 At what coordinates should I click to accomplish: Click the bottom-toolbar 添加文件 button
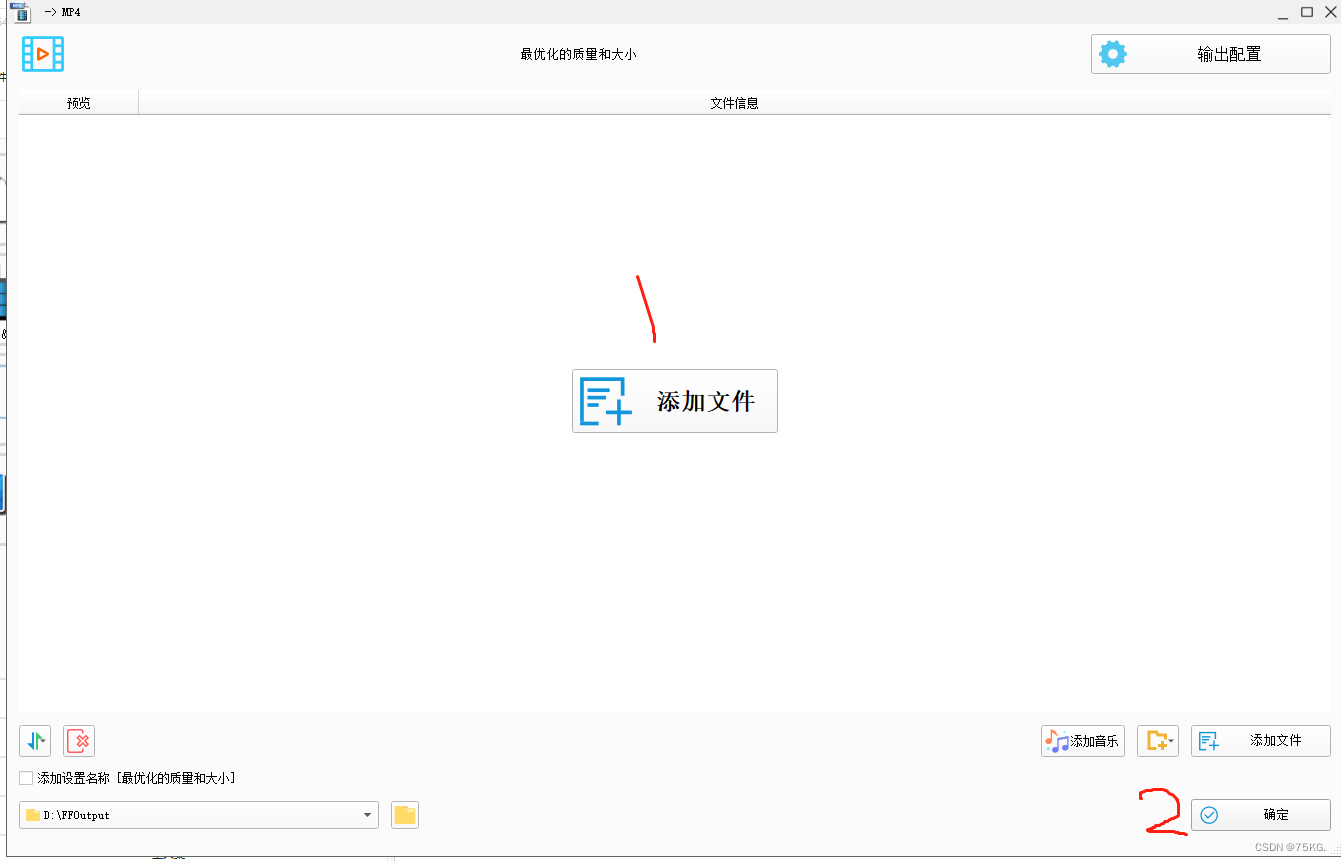[x=1261, y=741]
